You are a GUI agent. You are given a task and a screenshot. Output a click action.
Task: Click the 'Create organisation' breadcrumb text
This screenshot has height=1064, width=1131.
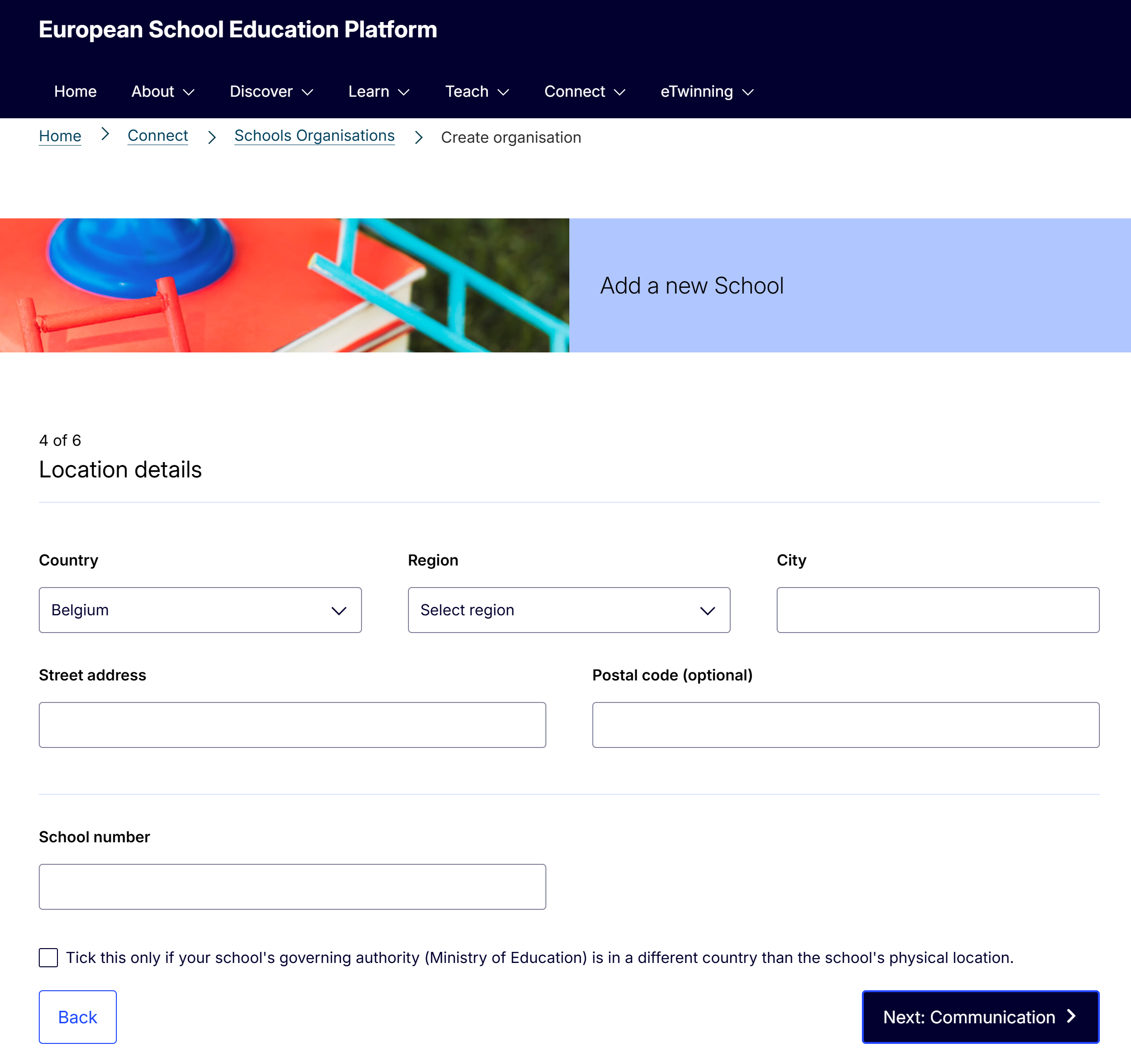pyautogui.click(x=511, y=138)
